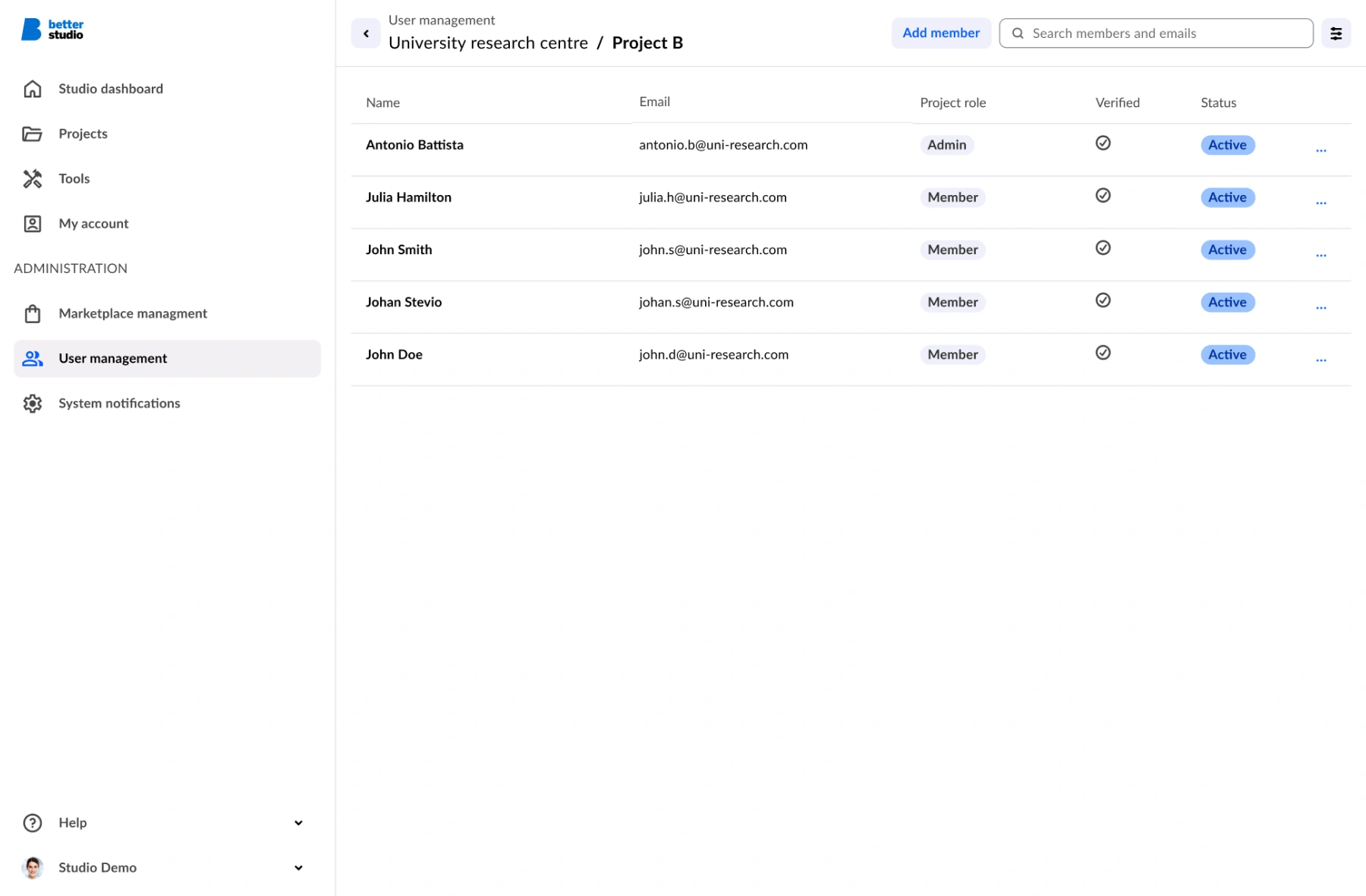Click John Doe's Active status badge
The width and height of the screenshot is (1366, 896).
click(1227, 354)
